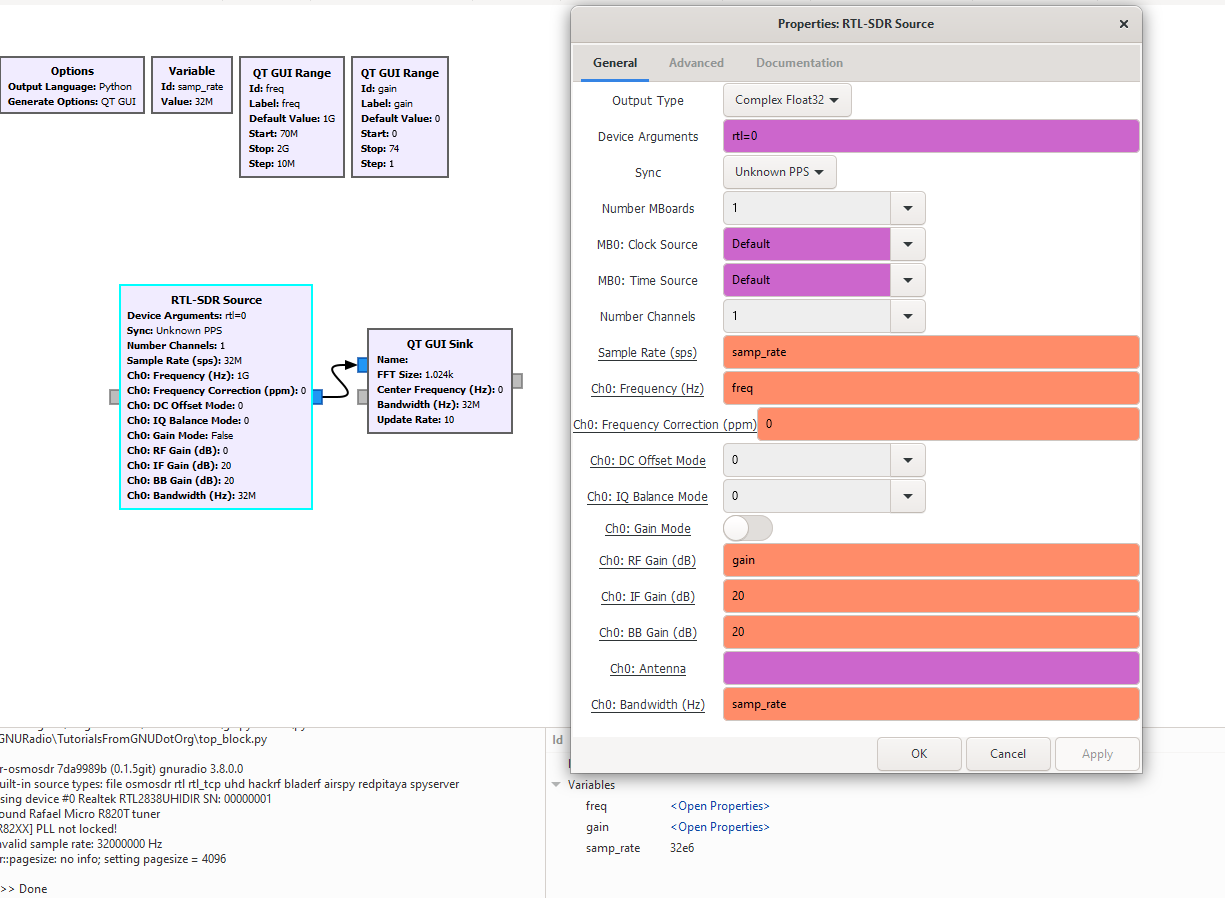Click RTL-SDR Source gray input port
Viewport: 1225px width, 898px height.
(115, 397)
